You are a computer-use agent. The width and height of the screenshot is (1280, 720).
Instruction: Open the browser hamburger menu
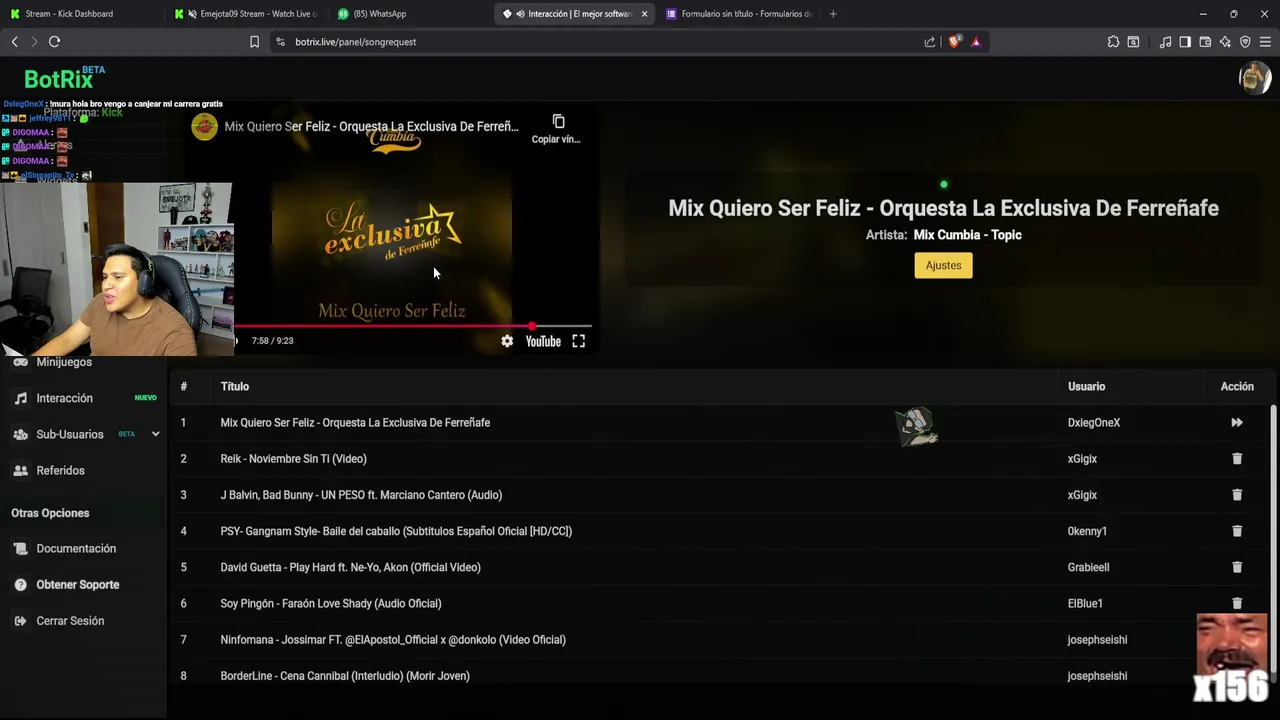pos(1265,42)
